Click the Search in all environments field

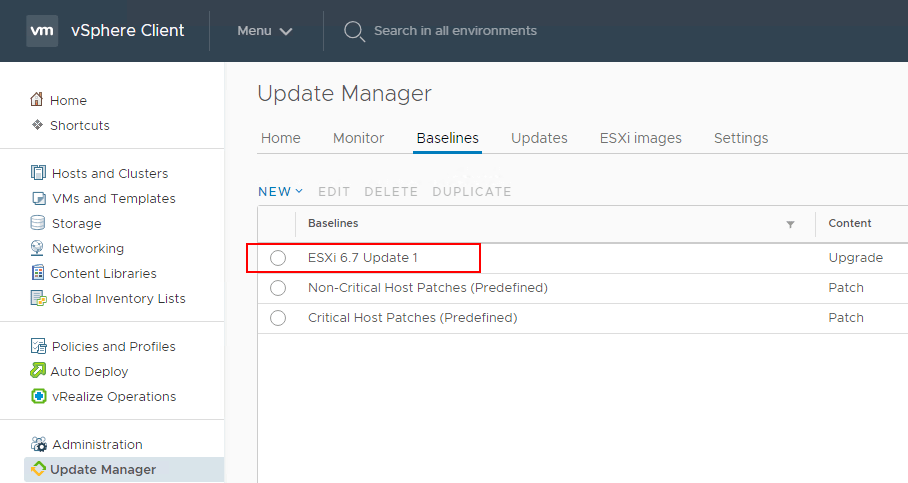(455, 31)
